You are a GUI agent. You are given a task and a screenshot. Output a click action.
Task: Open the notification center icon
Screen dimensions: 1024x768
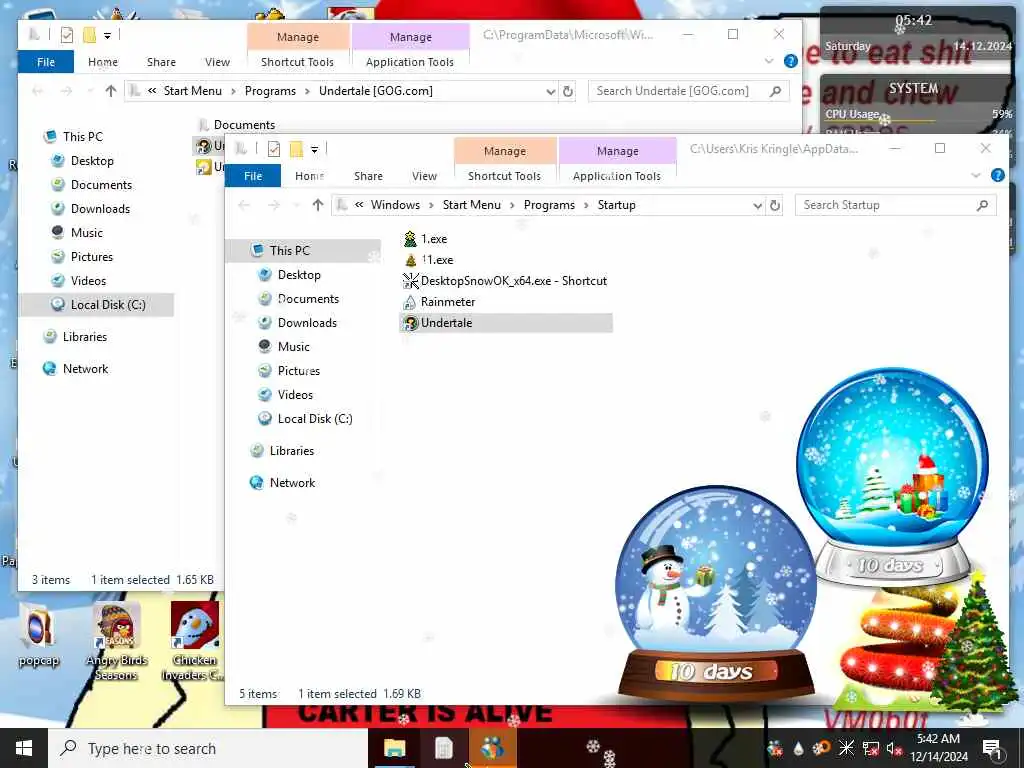[x=991, y=748]
